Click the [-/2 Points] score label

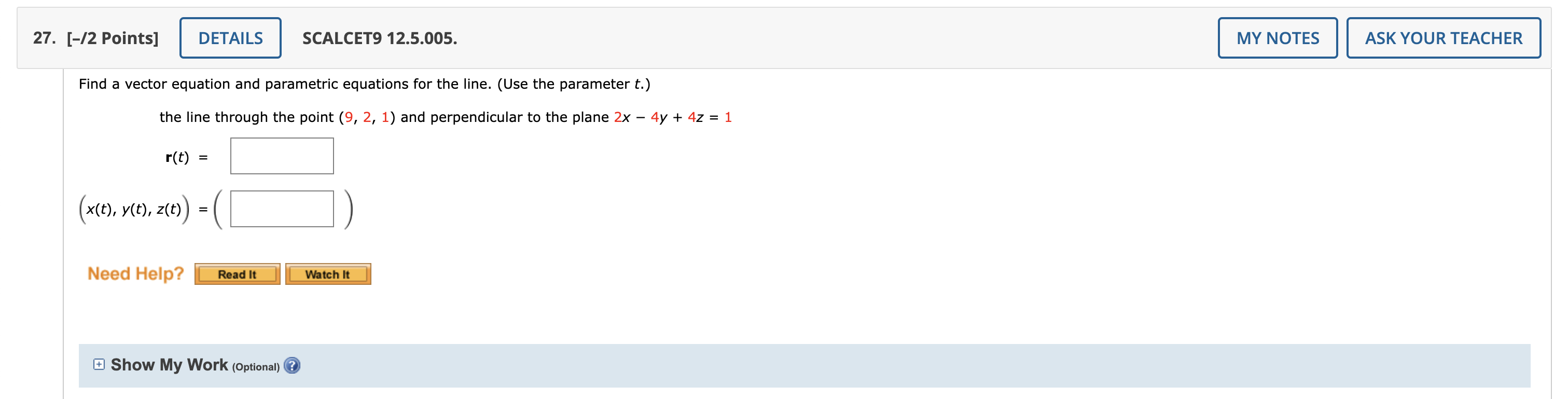tap(113, 38)
